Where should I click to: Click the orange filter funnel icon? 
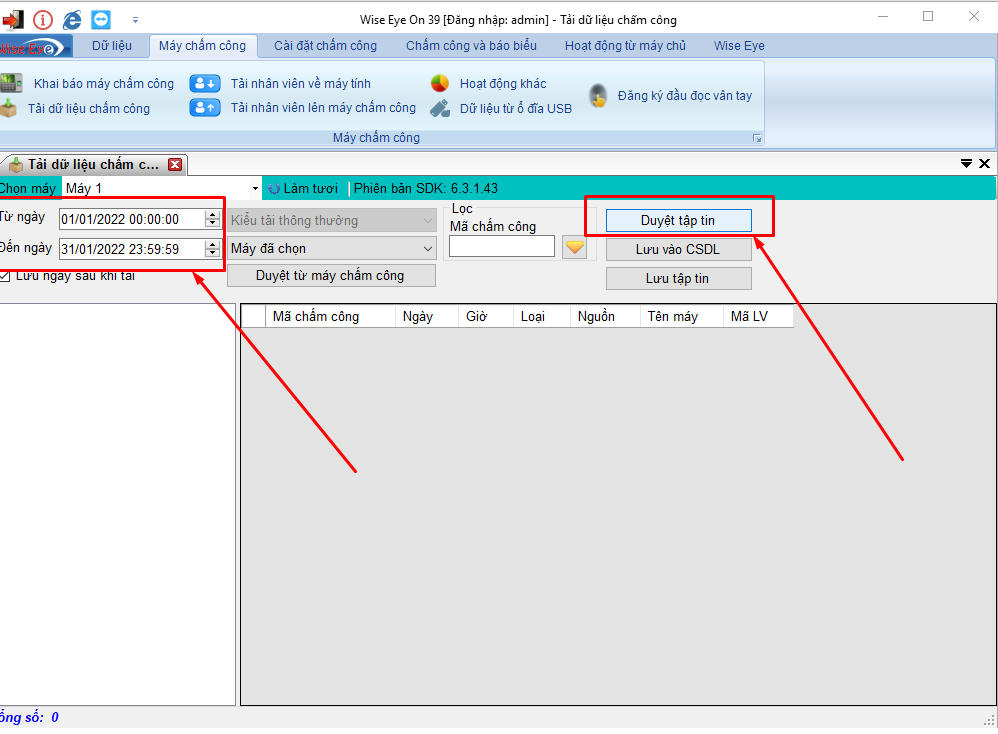575,247
